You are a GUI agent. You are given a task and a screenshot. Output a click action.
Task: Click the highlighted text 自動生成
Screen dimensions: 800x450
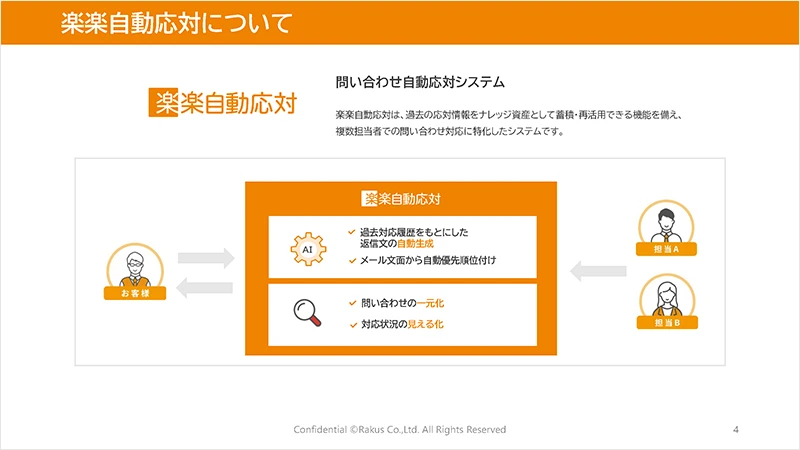point(415,244)
